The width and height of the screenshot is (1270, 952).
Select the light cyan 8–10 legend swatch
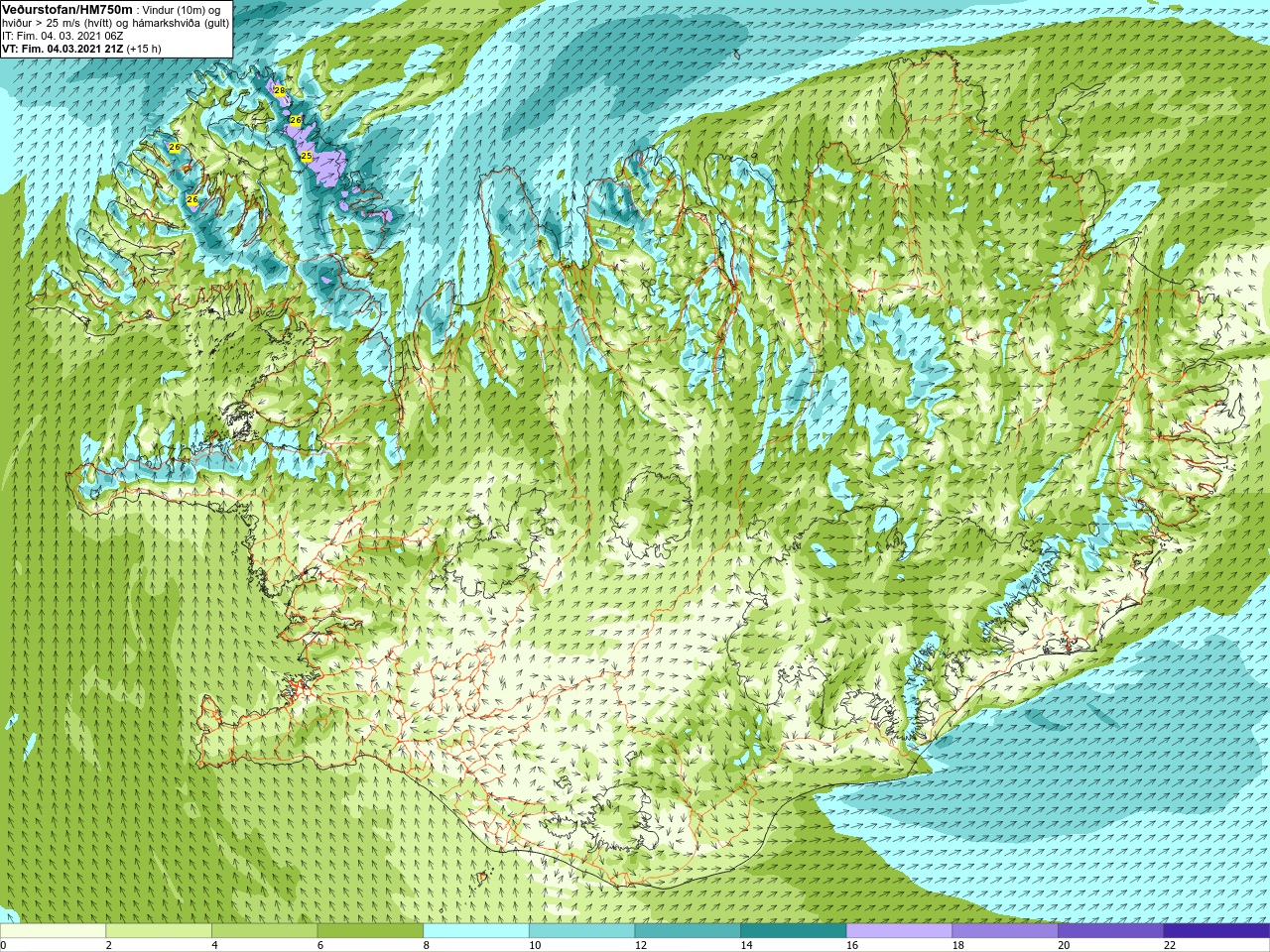pyautogui.click(x=476, y=930)
